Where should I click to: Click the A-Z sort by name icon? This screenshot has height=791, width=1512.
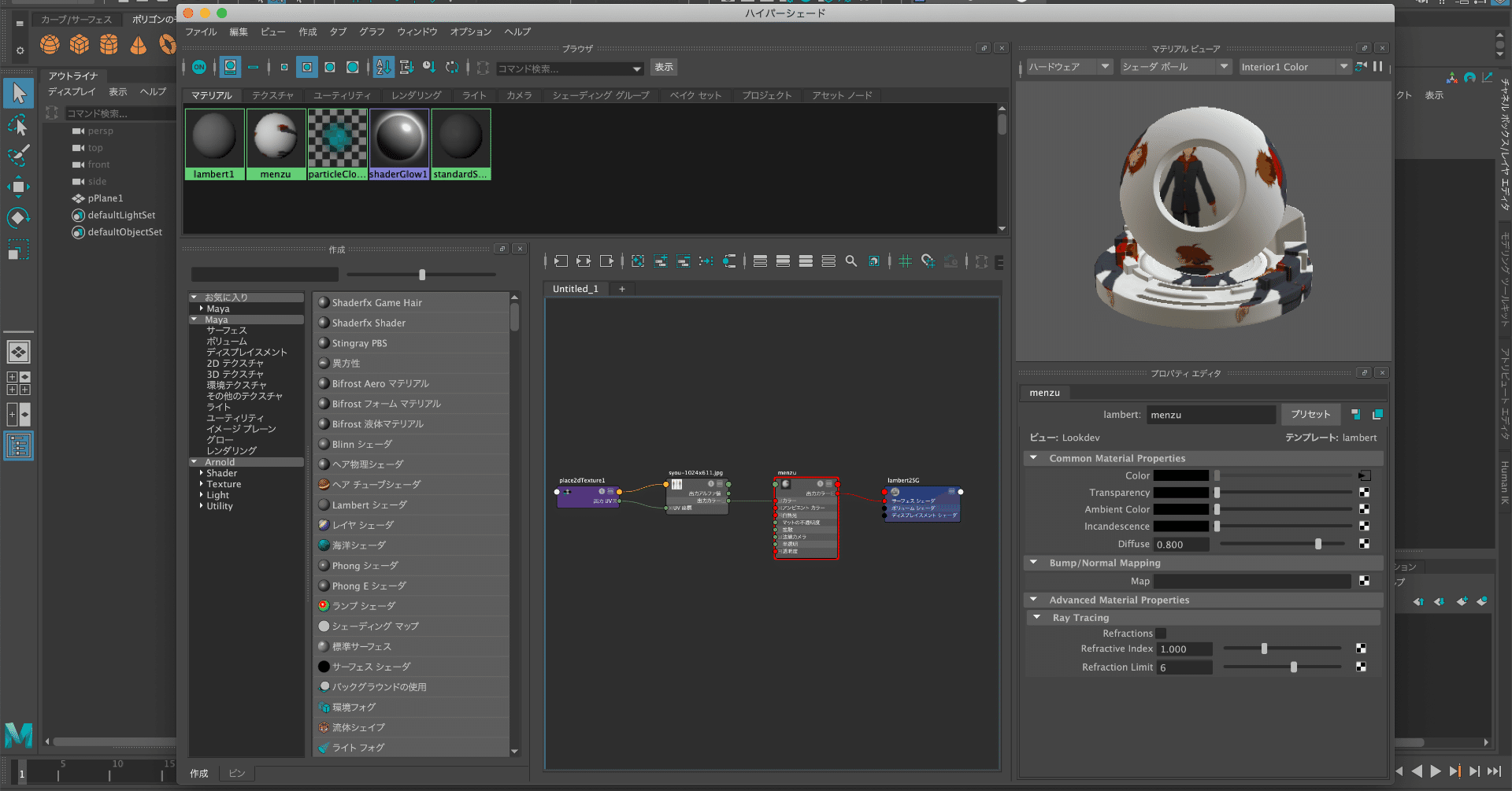coord(383,68)
